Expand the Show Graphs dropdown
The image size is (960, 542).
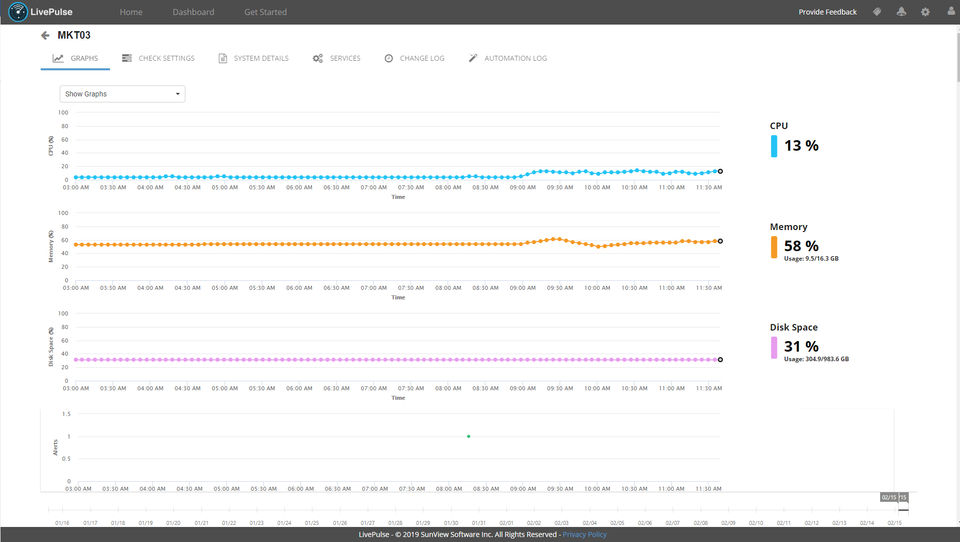pyautogui.click(x=122, y=94)
